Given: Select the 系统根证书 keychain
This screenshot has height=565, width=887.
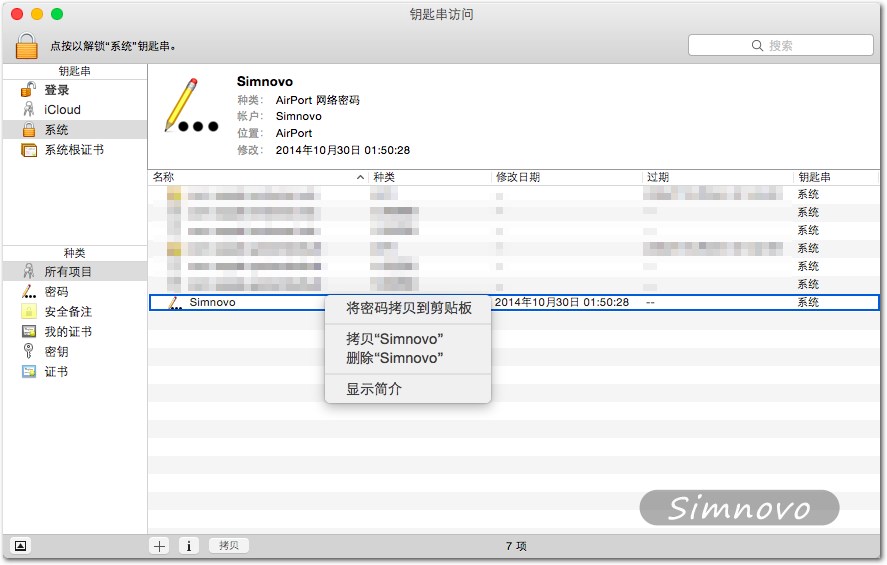Looking at the screenshot, I should 73,150.
